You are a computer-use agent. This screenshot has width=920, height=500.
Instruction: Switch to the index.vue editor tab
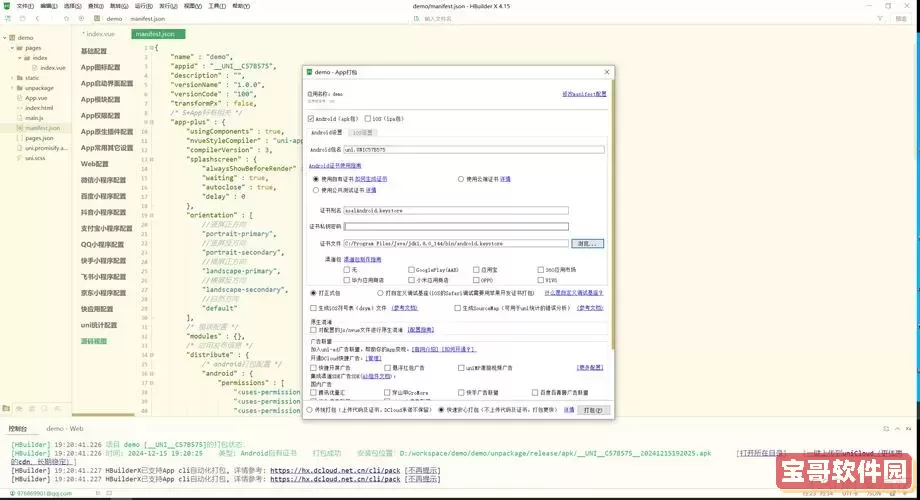pyautogui.click(x=100, y=34)
